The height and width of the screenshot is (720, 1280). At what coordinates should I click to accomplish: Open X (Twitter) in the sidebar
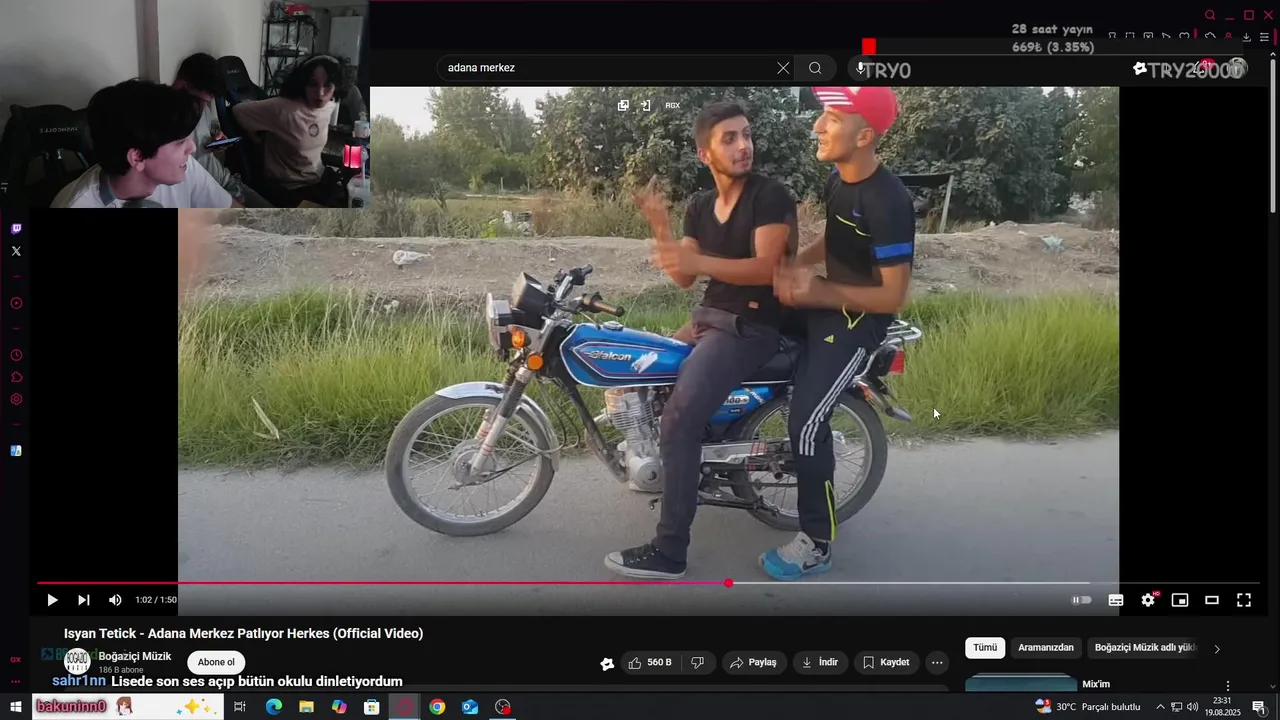(x=16, y=251)
